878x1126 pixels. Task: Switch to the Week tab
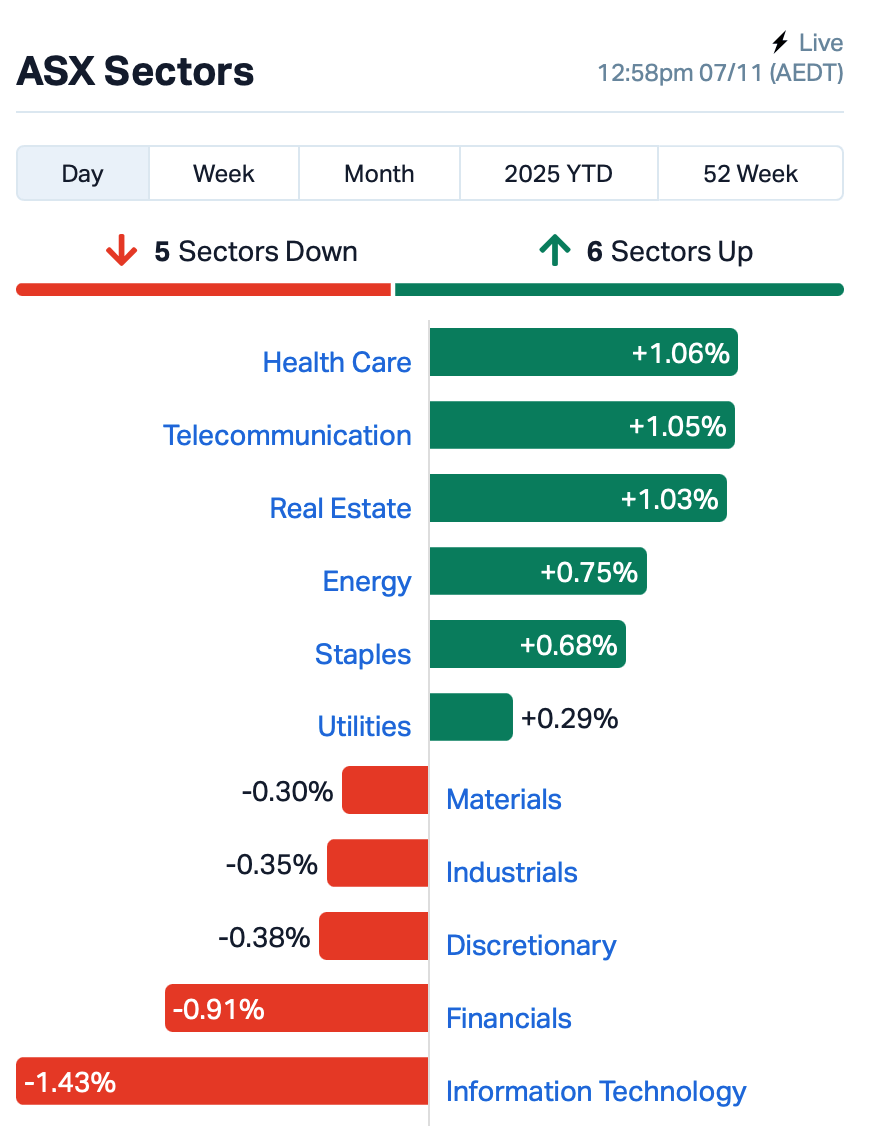(x=224, y=173)
